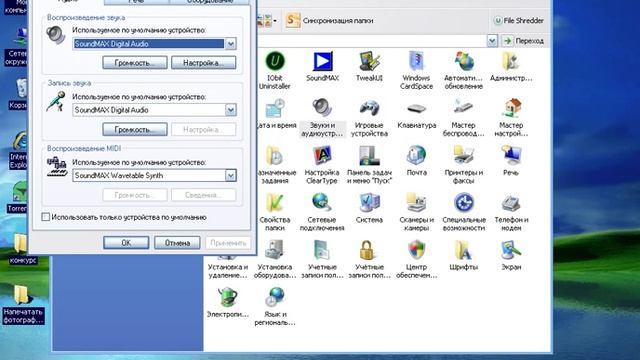Open Игровые устройства
This screenshot has width=640, height=360.
click(369, 118)
